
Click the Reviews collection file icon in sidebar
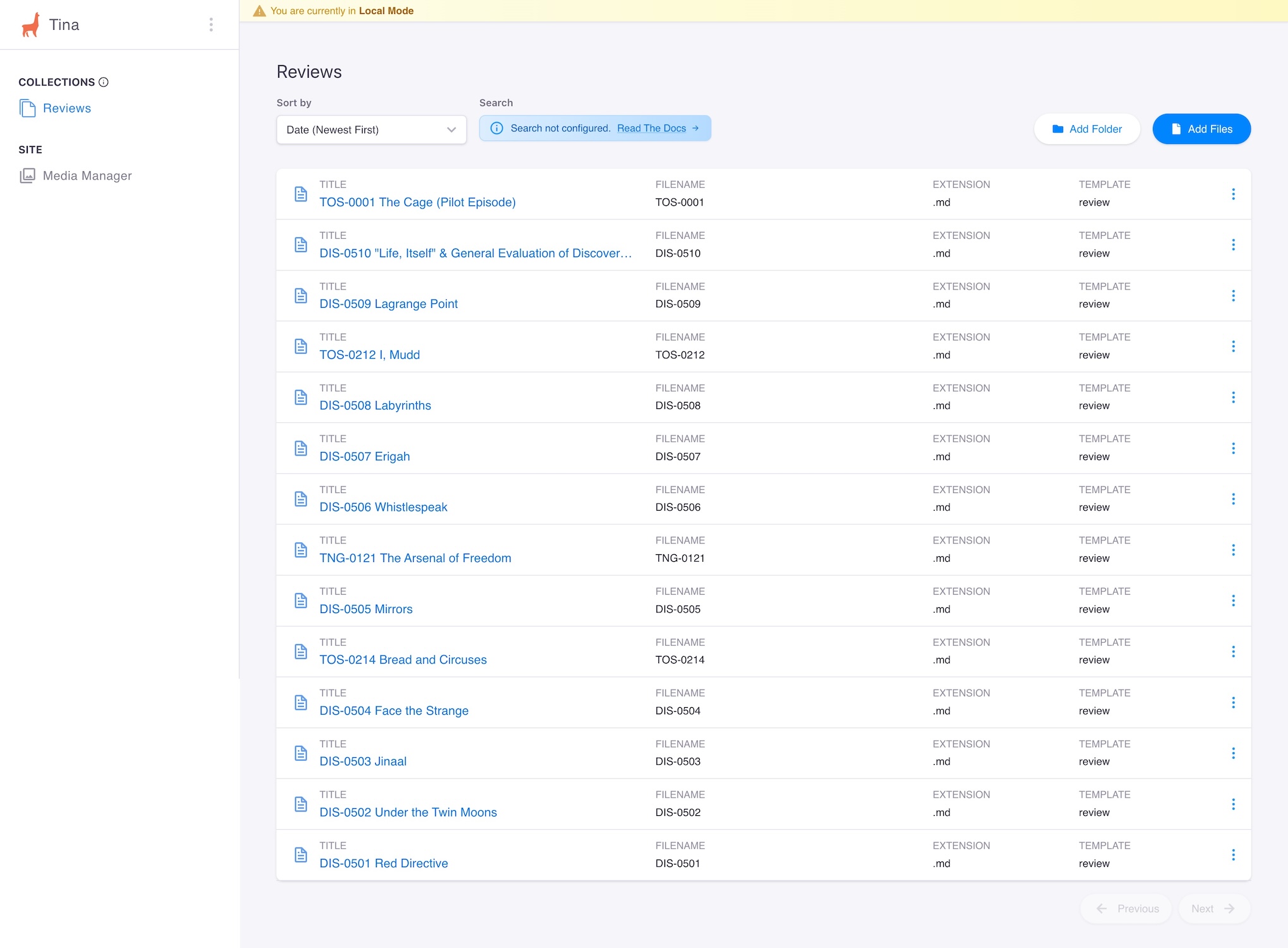27,108
